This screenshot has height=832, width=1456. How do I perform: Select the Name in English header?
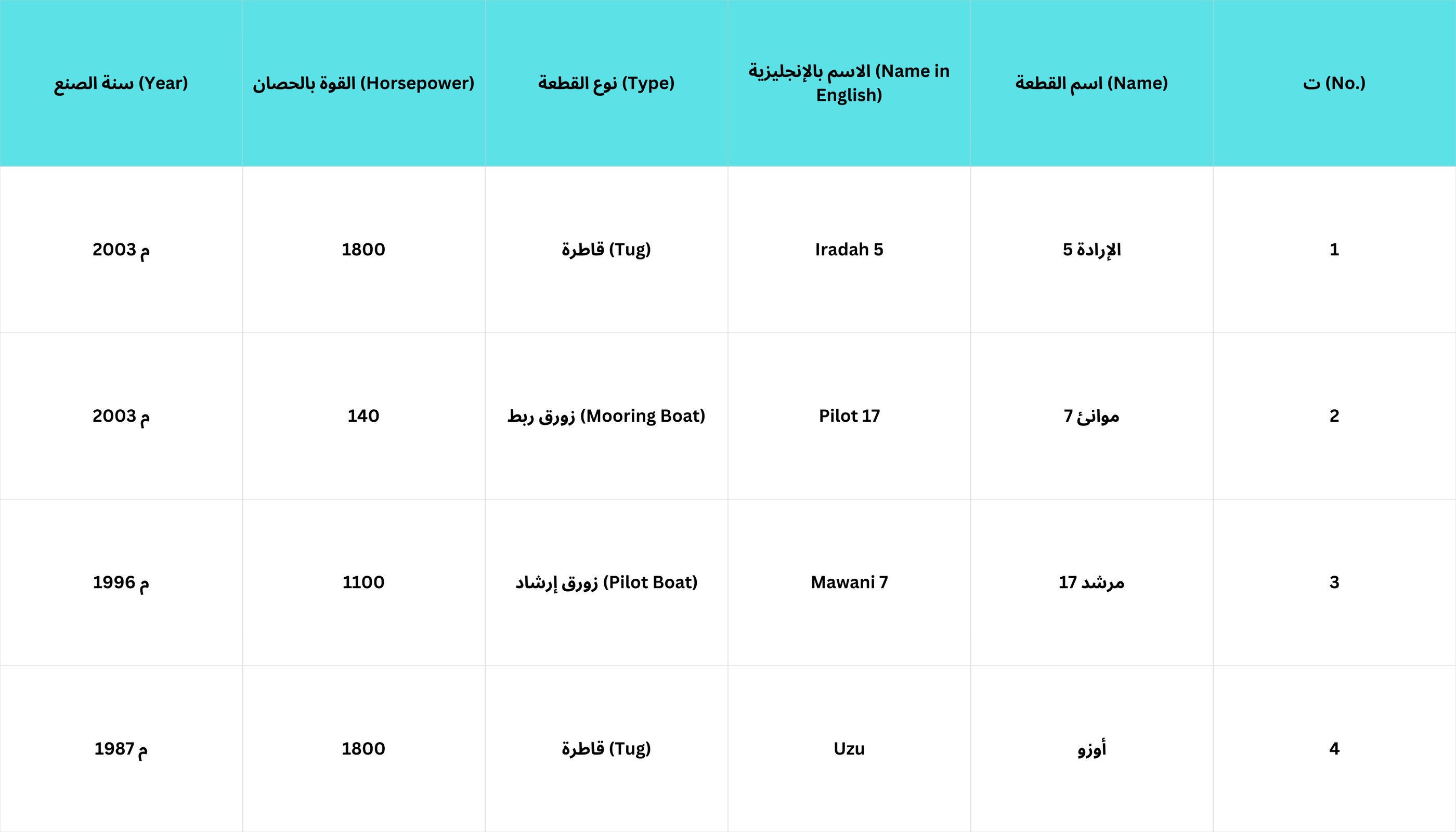click(x=849, y=83)
